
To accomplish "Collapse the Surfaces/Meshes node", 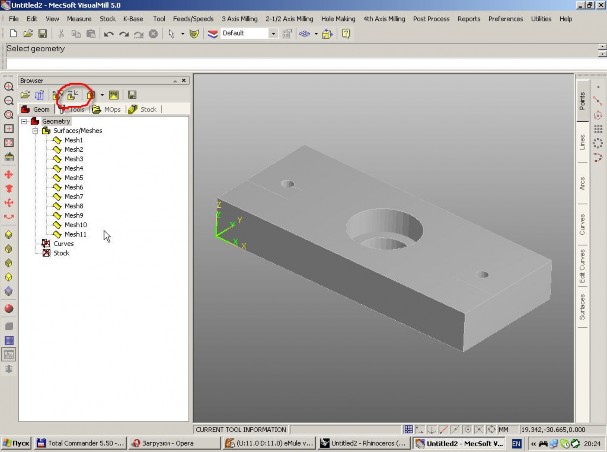I will [35, 131].
